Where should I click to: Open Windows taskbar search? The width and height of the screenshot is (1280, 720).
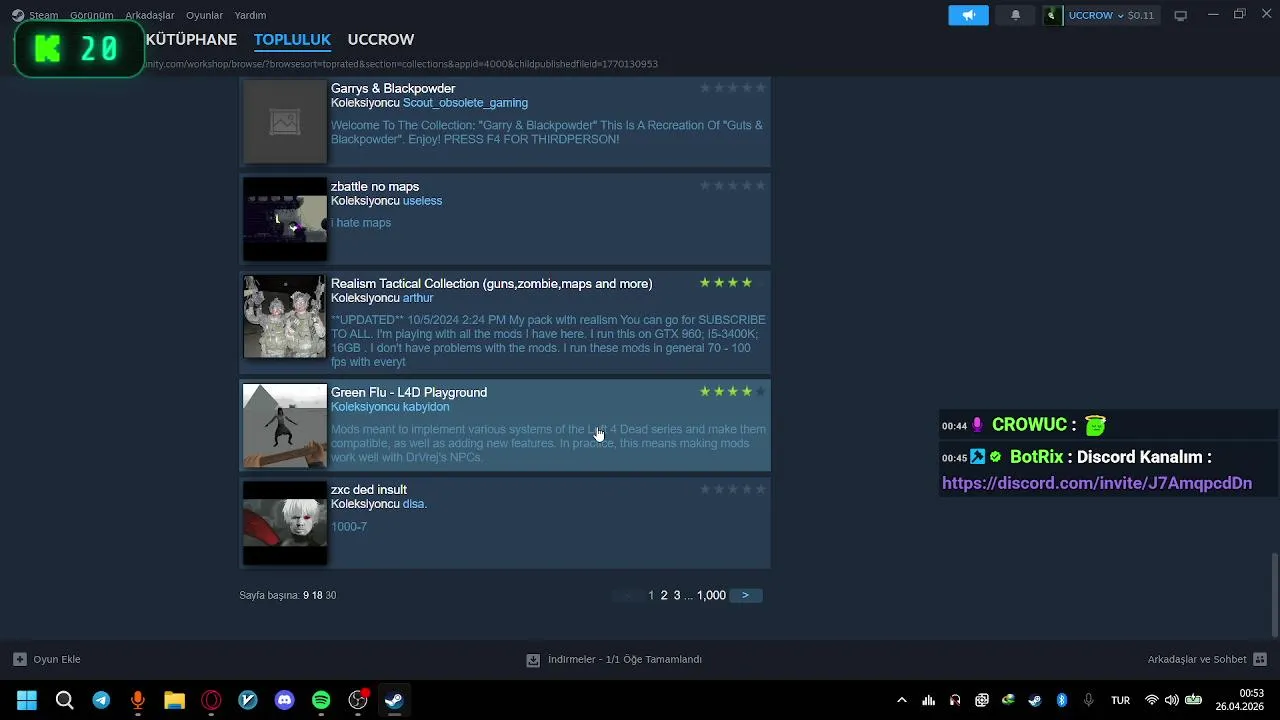pyautogui.click(x=64, y=700)
